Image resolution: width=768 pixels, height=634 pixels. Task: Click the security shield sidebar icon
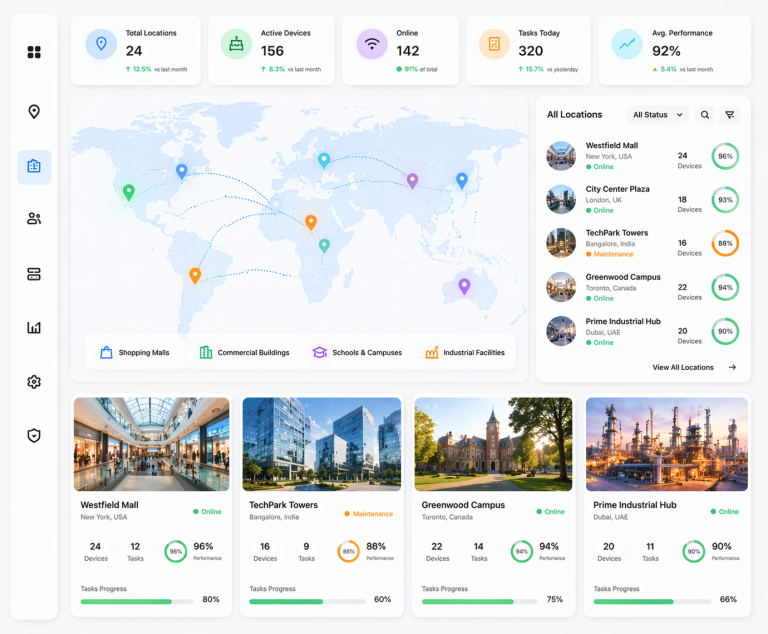point(34,436)
